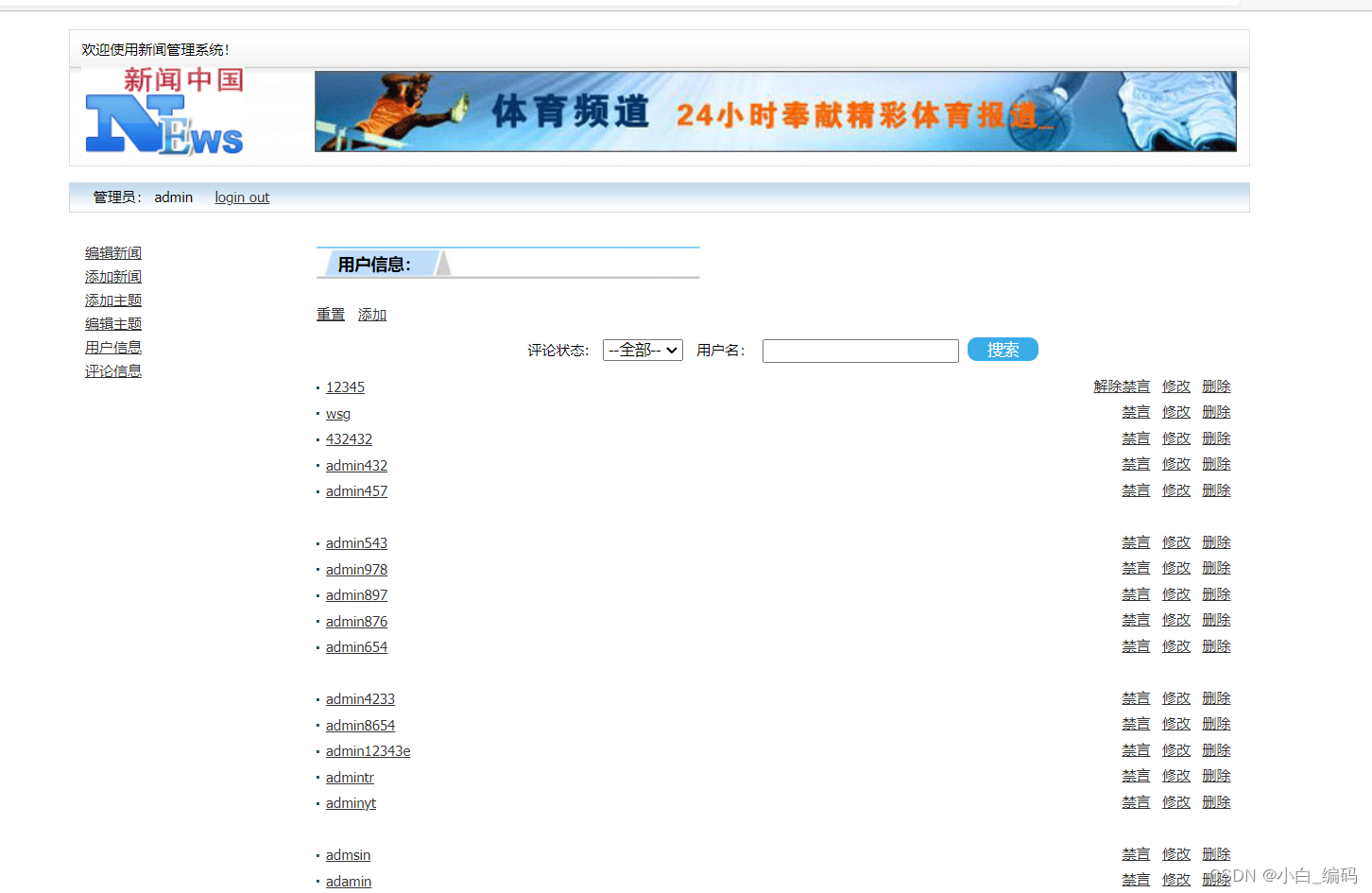Click the 添加 add user link
The height and width of the screenshot is (893, 1372).
tap(371, 314)
